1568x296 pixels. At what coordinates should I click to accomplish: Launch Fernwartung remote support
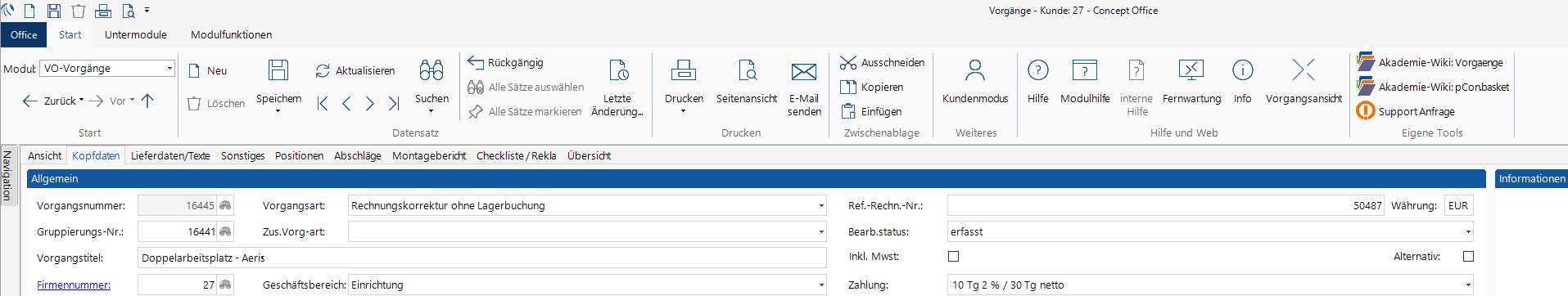1191,70
